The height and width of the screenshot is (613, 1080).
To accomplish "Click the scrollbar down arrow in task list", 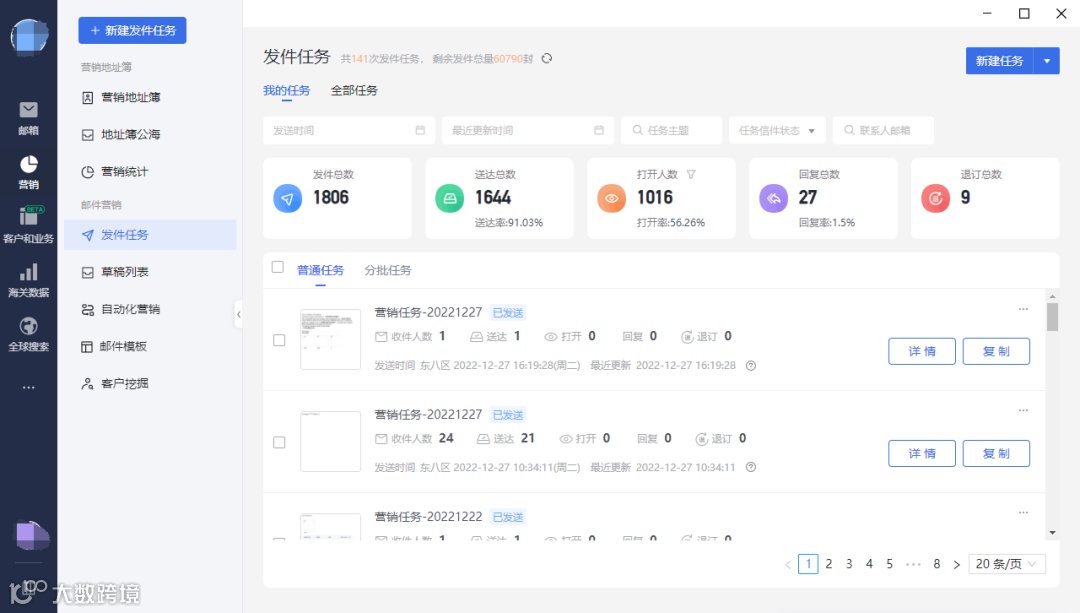I will pos(1052,532).
